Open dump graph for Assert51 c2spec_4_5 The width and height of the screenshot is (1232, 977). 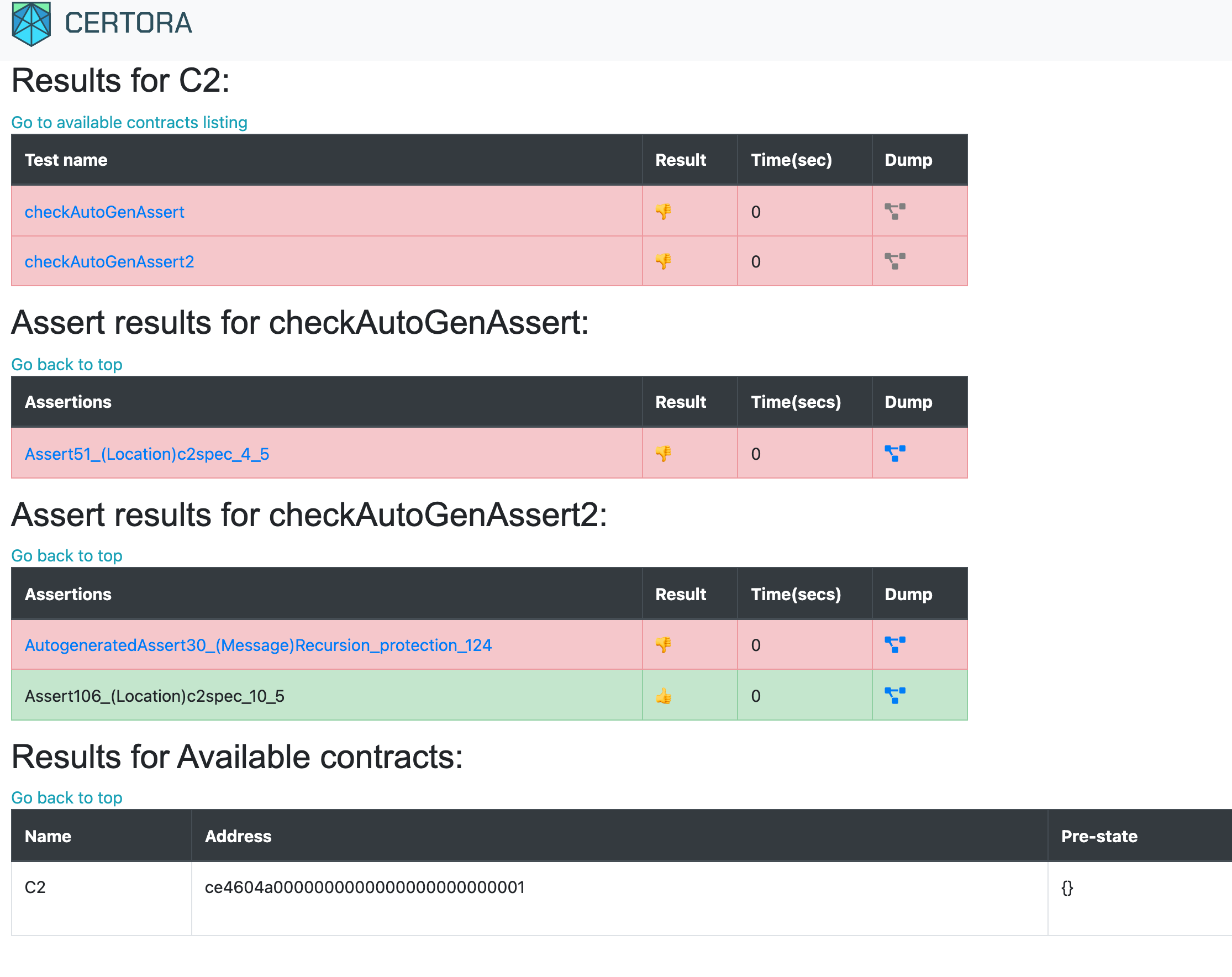click(x=894, y=453)
